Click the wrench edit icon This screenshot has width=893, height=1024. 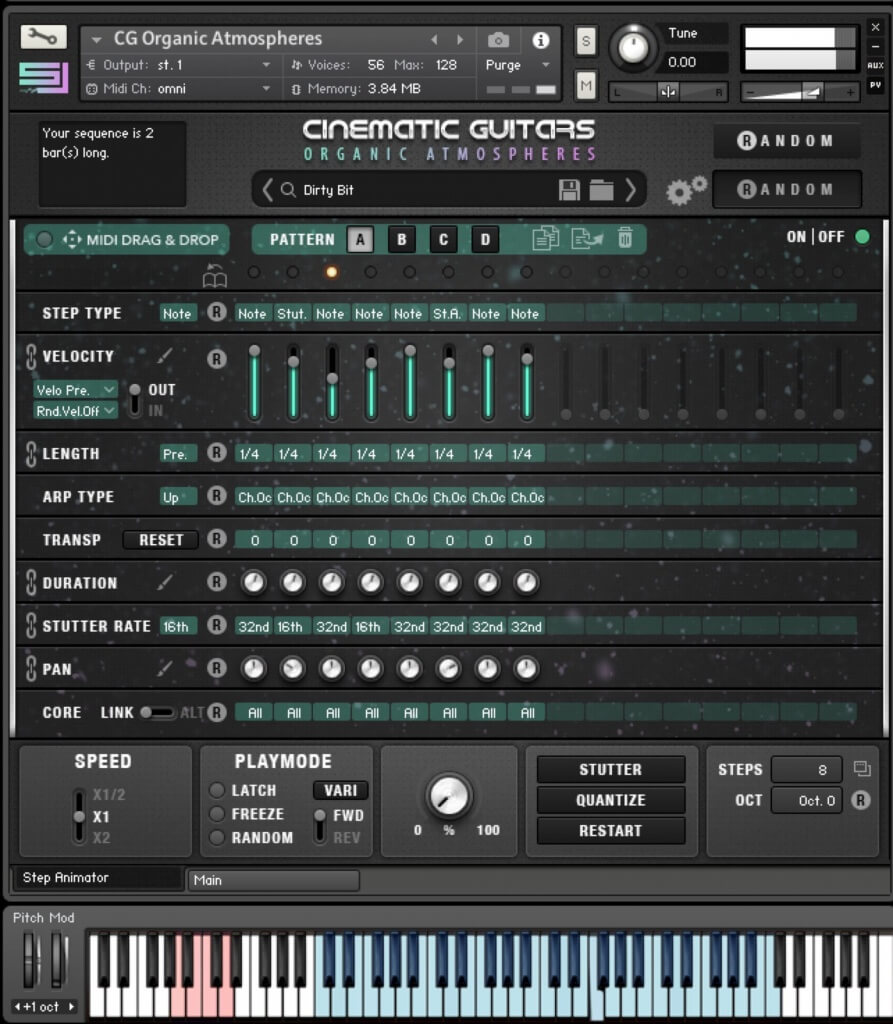(x=43, y=37)
